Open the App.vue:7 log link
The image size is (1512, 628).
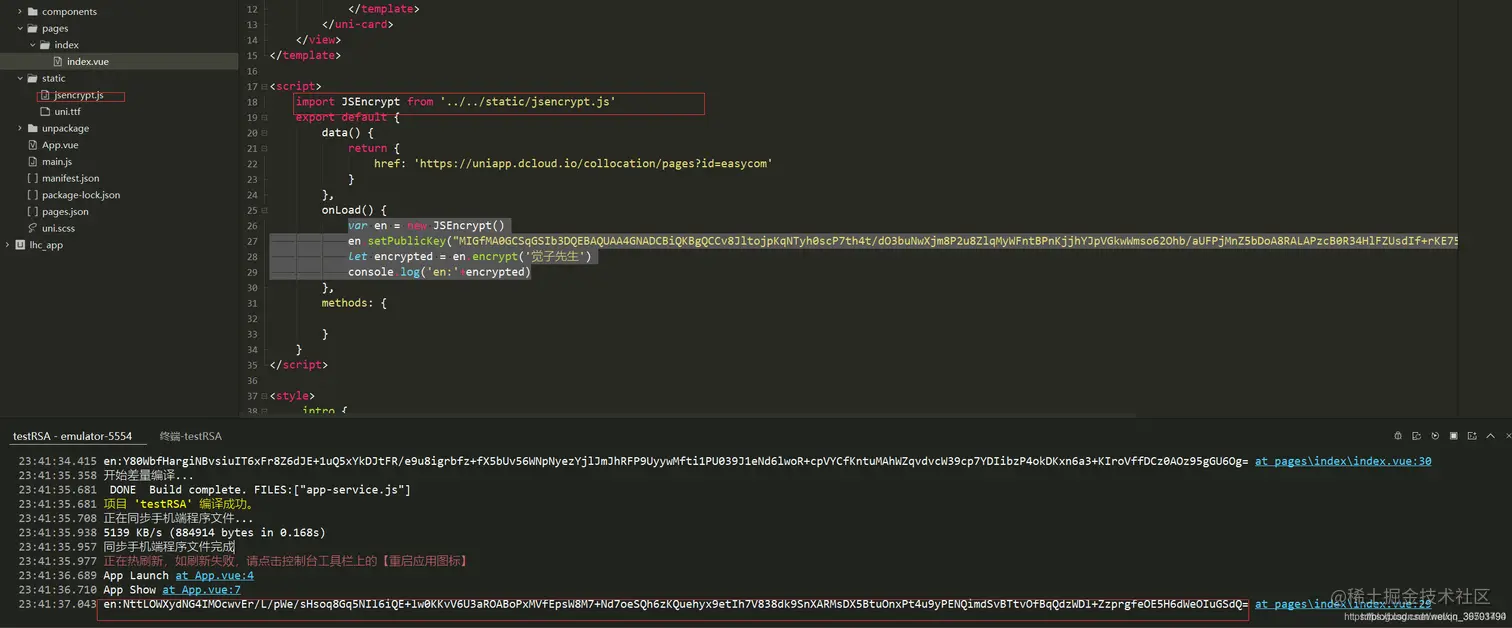click(202, 590)
